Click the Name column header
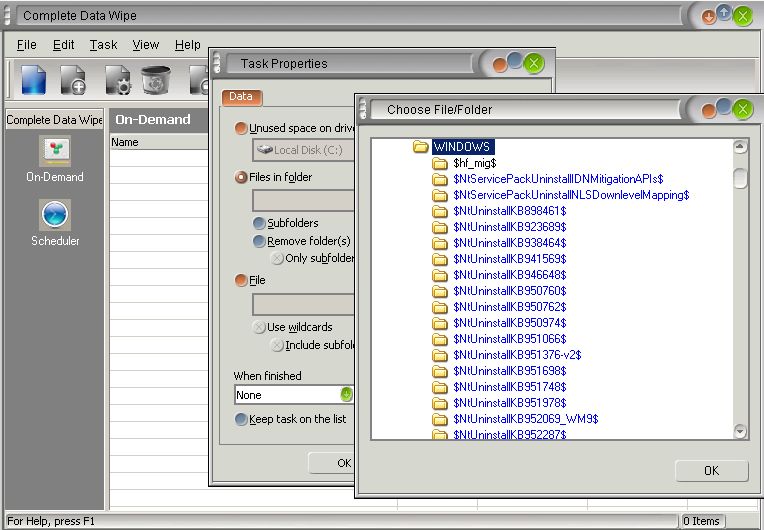Image resolution: width=764 pixels, height=530 pixels. (159, 142)
